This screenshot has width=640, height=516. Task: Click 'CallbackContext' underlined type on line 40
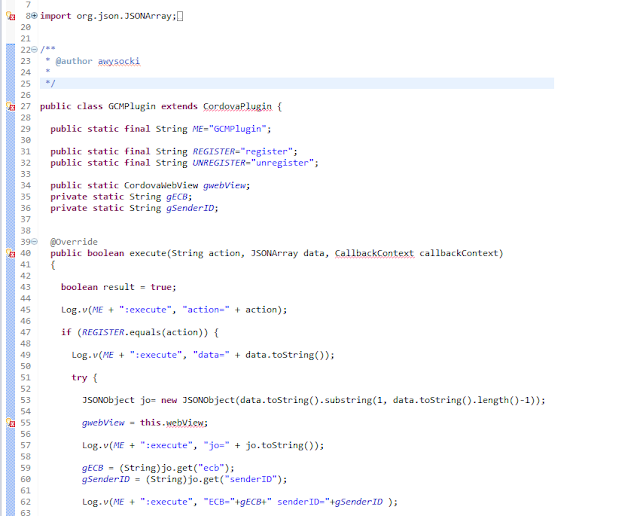(374, 253)
